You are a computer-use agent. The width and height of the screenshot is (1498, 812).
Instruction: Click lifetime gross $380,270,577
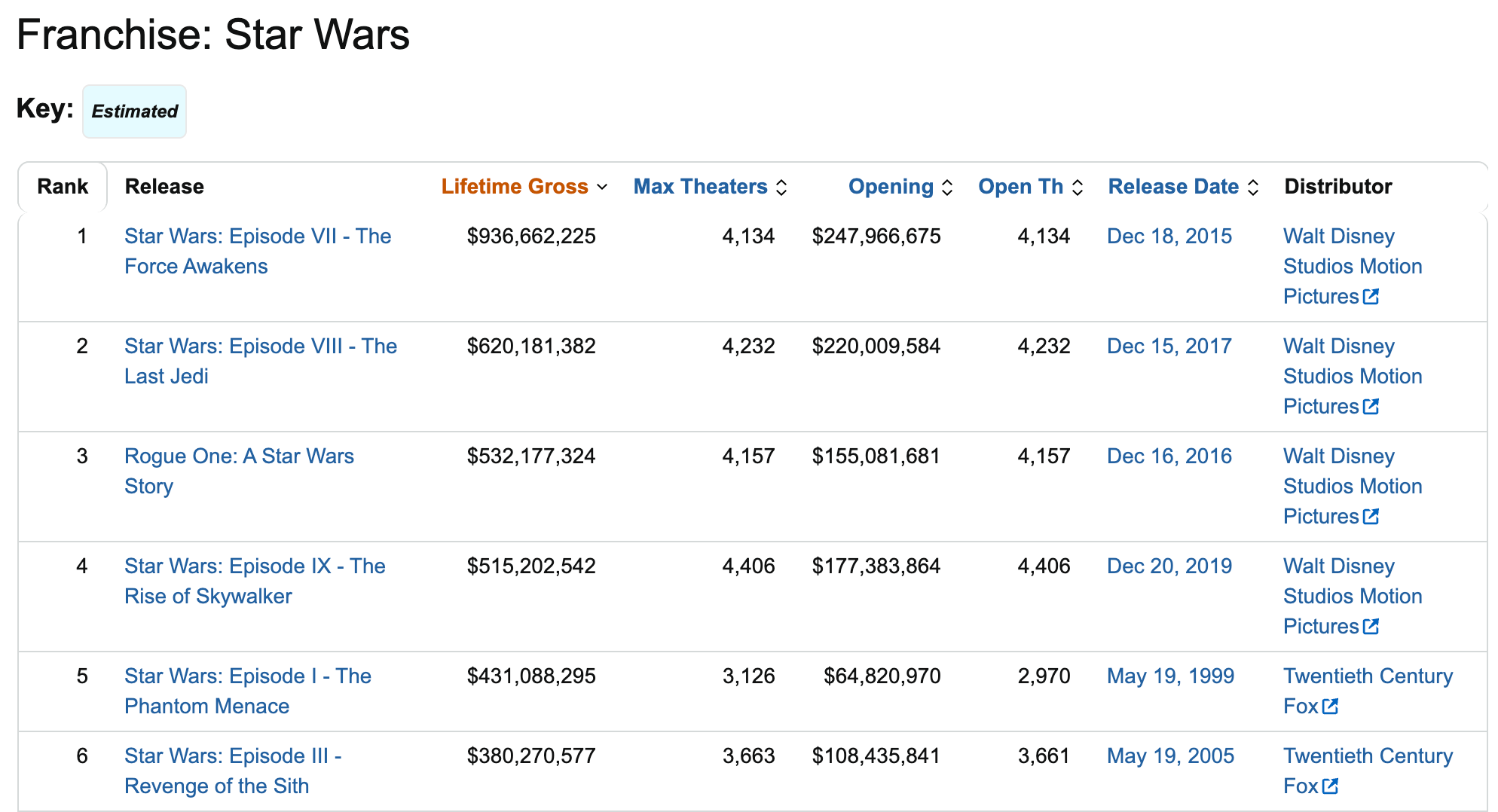(531, 756)
